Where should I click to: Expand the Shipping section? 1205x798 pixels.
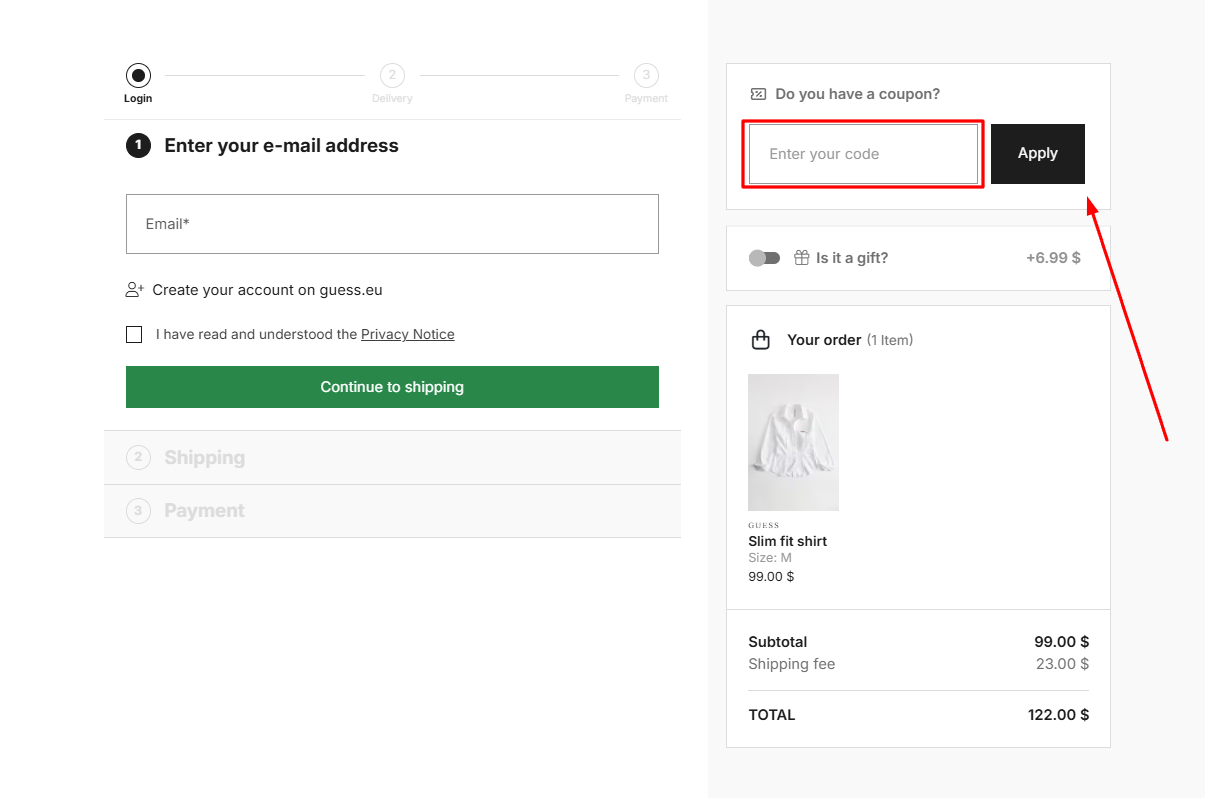click(392, 458)
